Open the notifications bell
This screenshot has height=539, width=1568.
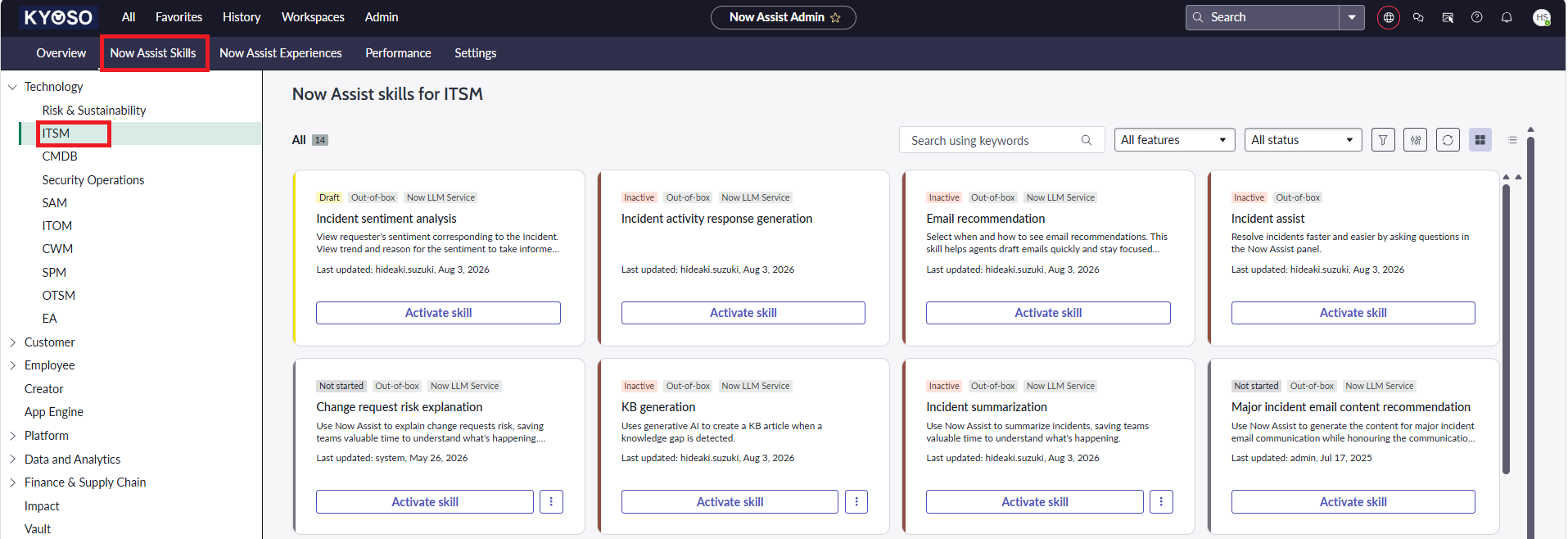(x=1507, y=17)
